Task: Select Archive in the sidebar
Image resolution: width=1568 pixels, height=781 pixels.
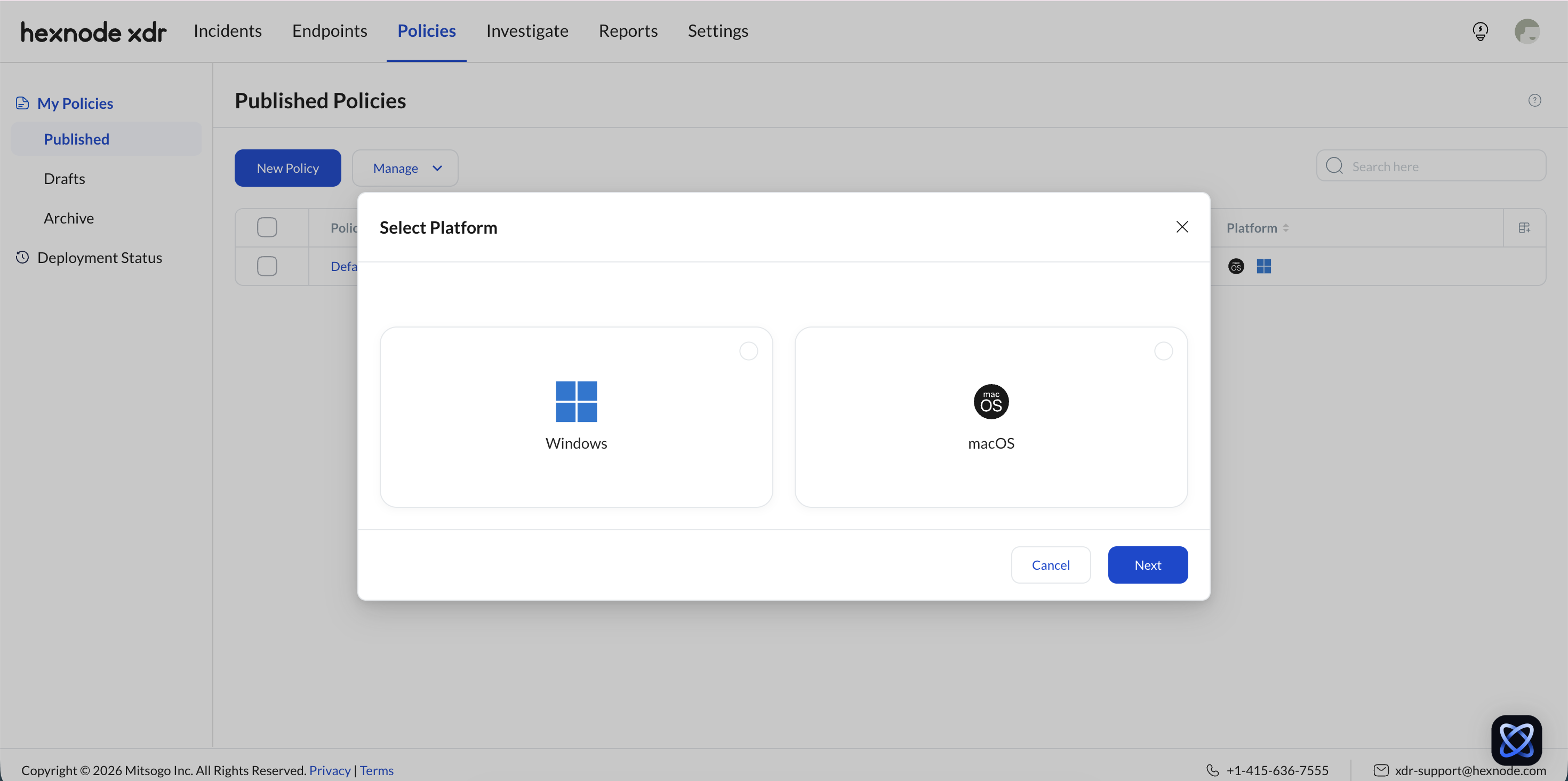Action: pos(69,218)
